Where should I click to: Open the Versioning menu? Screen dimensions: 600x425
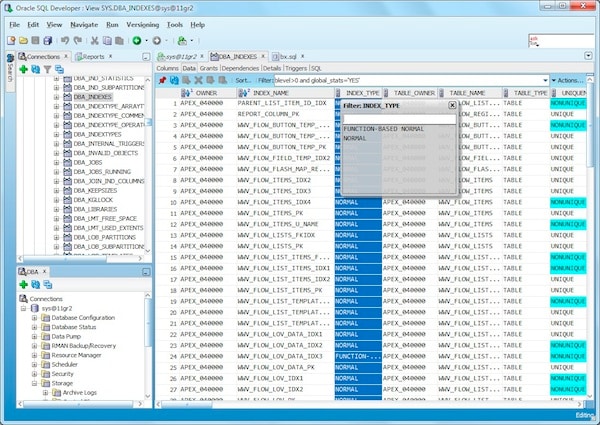click(x=145, y=22)
